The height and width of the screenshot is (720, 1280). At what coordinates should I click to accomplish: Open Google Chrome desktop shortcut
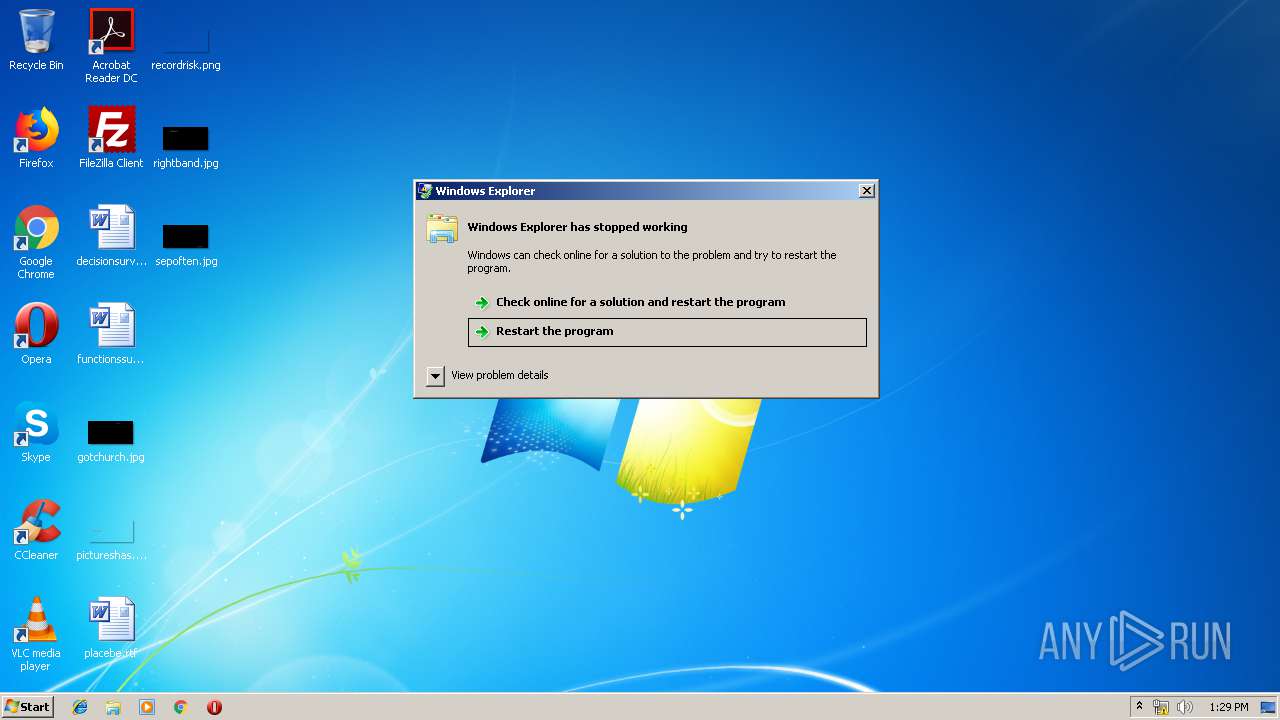click(x=36, y=242)
